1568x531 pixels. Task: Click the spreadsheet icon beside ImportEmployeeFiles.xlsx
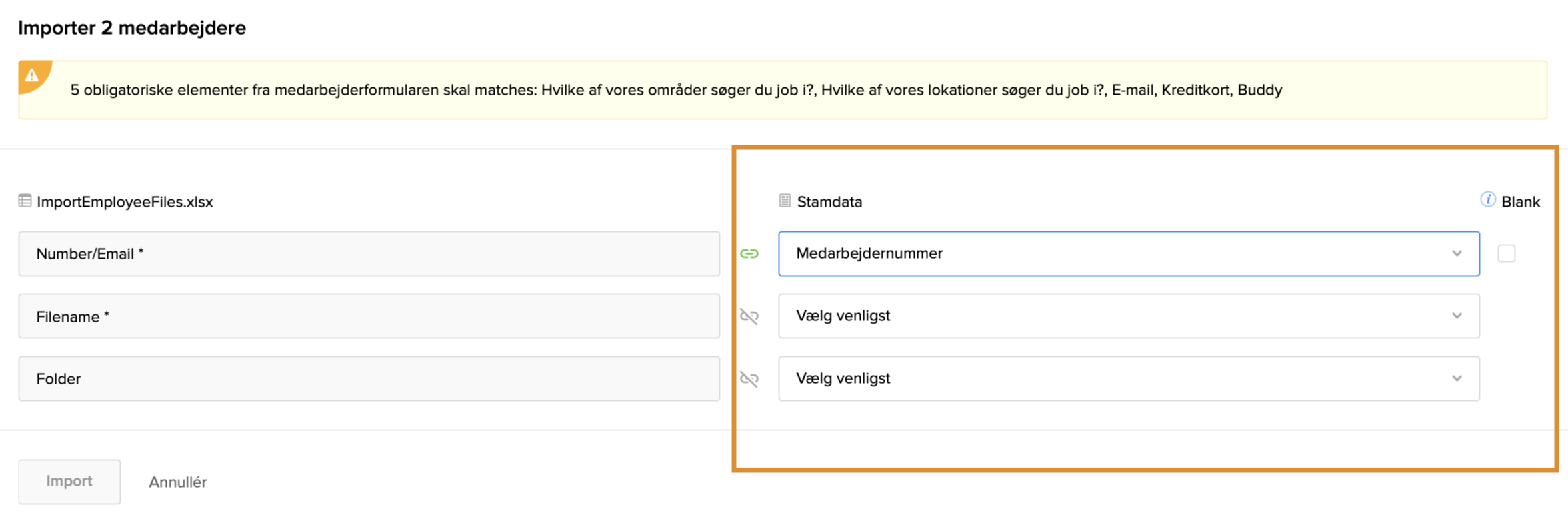click(x=25, y=201)
